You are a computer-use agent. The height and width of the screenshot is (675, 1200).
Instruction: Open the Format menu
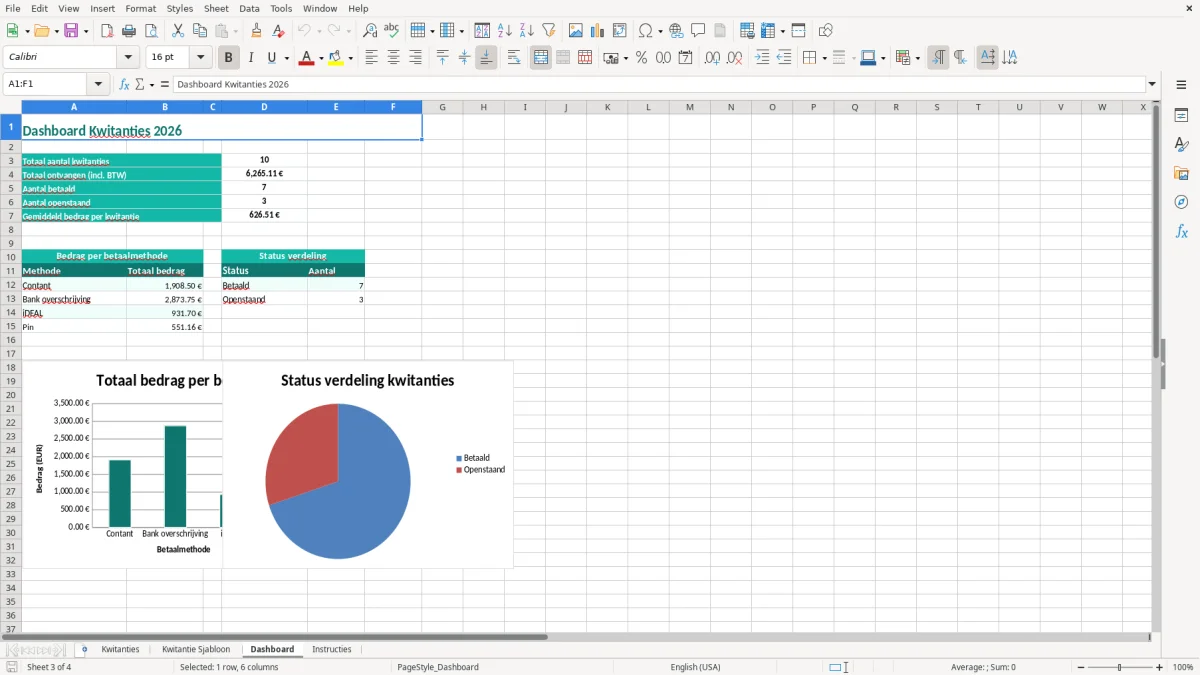coord(140,8)
